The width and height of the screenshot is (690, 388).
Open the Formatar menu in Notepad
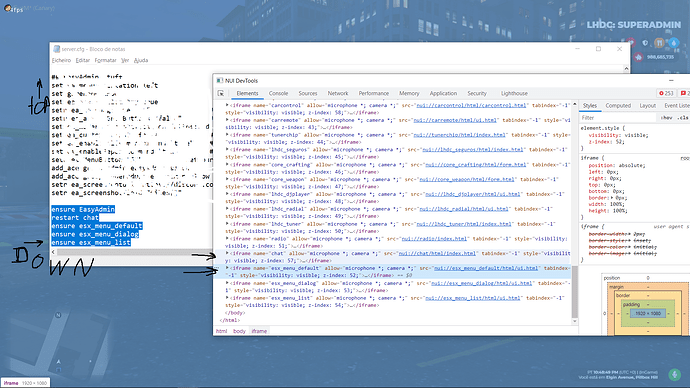click(105, 60)
